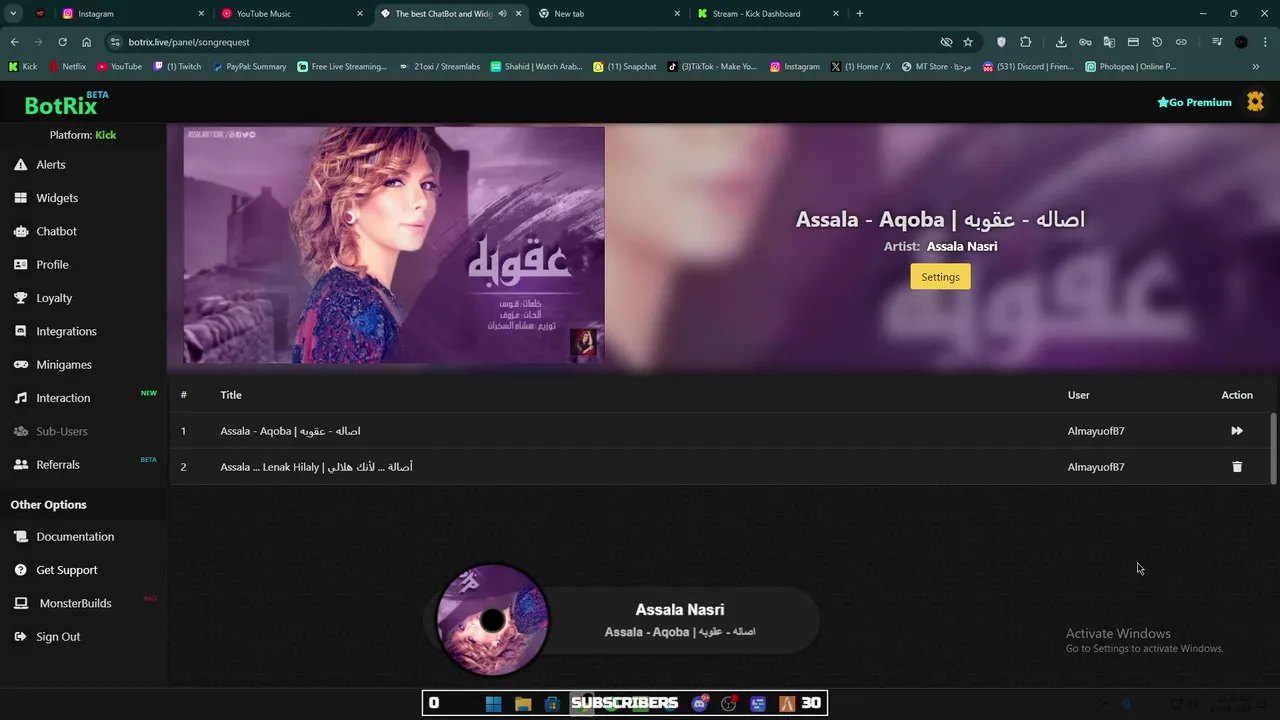Click AlmayuofB7 user in first row
This screenshot has height=720, width=1280.
point(1096,431)
